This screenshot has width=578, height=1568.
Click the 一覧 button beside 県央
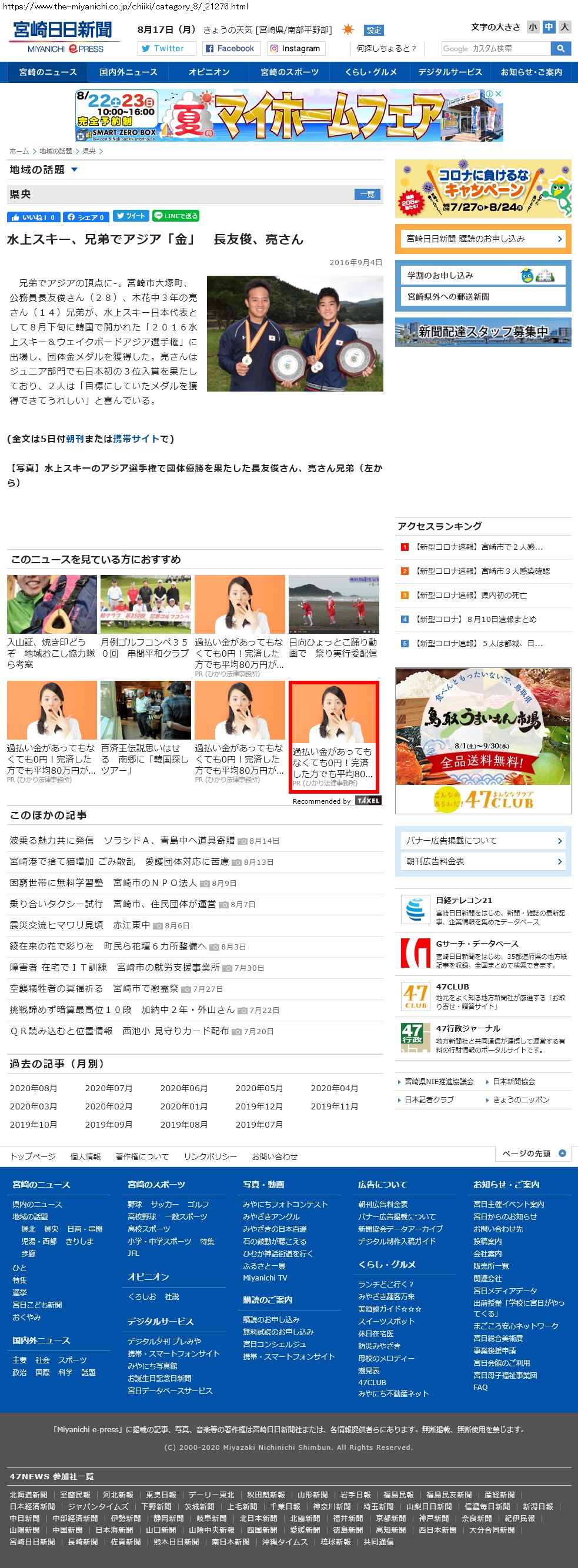point(367,194)
